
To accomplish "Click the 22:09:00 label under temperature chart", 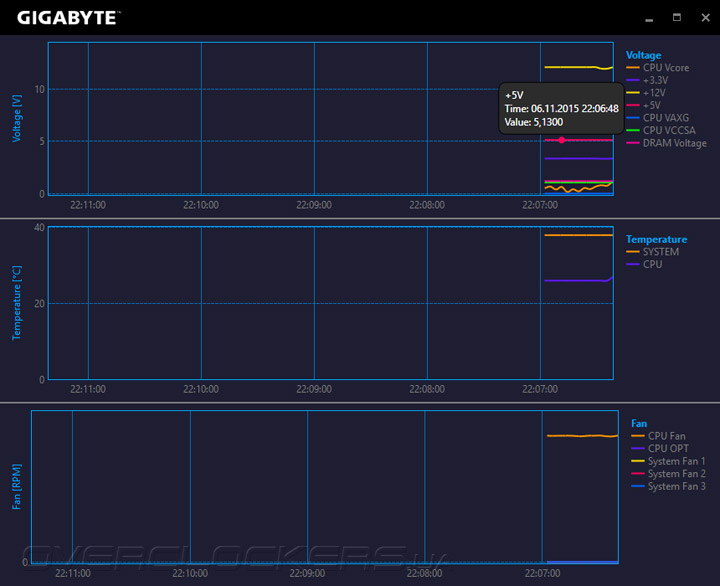I will [314, 389].
